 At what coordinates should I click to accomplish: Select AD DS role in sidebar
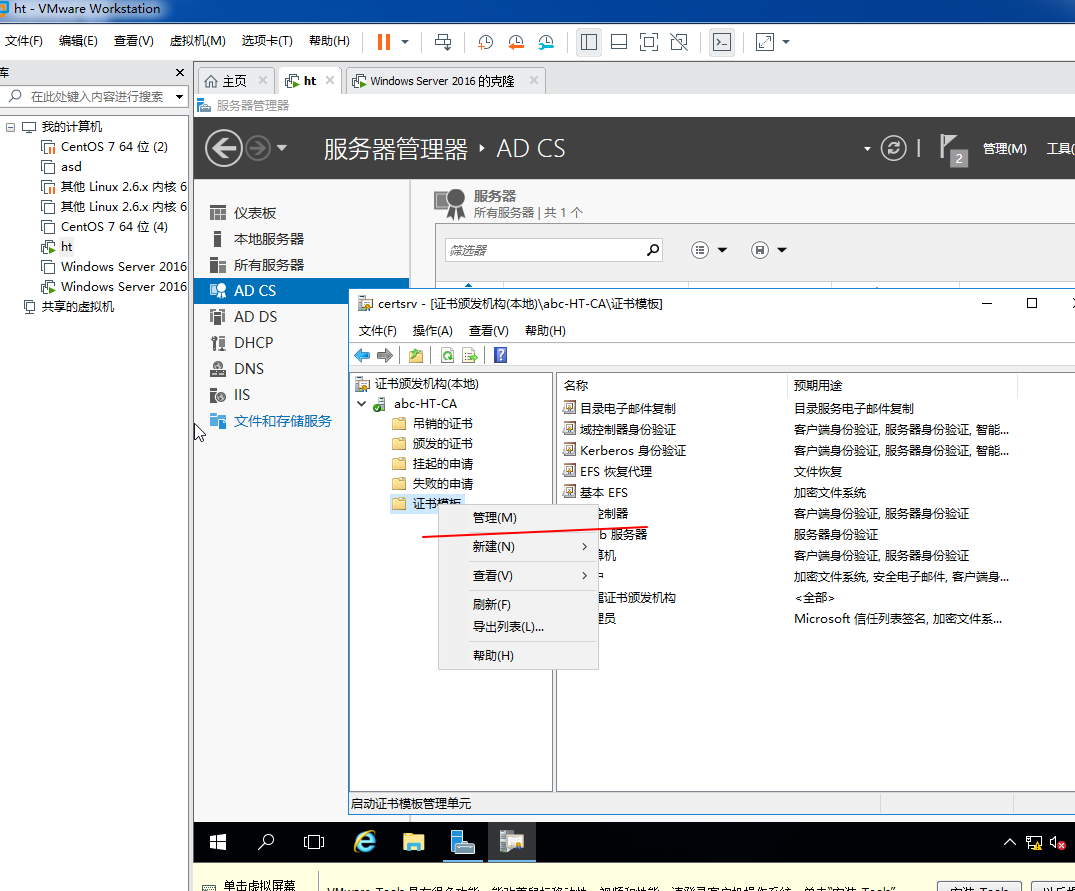click(x=271, y=317)
